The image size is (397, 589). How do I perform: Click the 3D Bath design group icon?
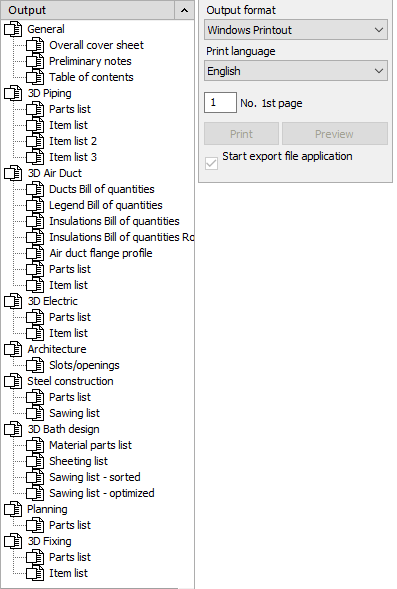click(x=13, y=429)
